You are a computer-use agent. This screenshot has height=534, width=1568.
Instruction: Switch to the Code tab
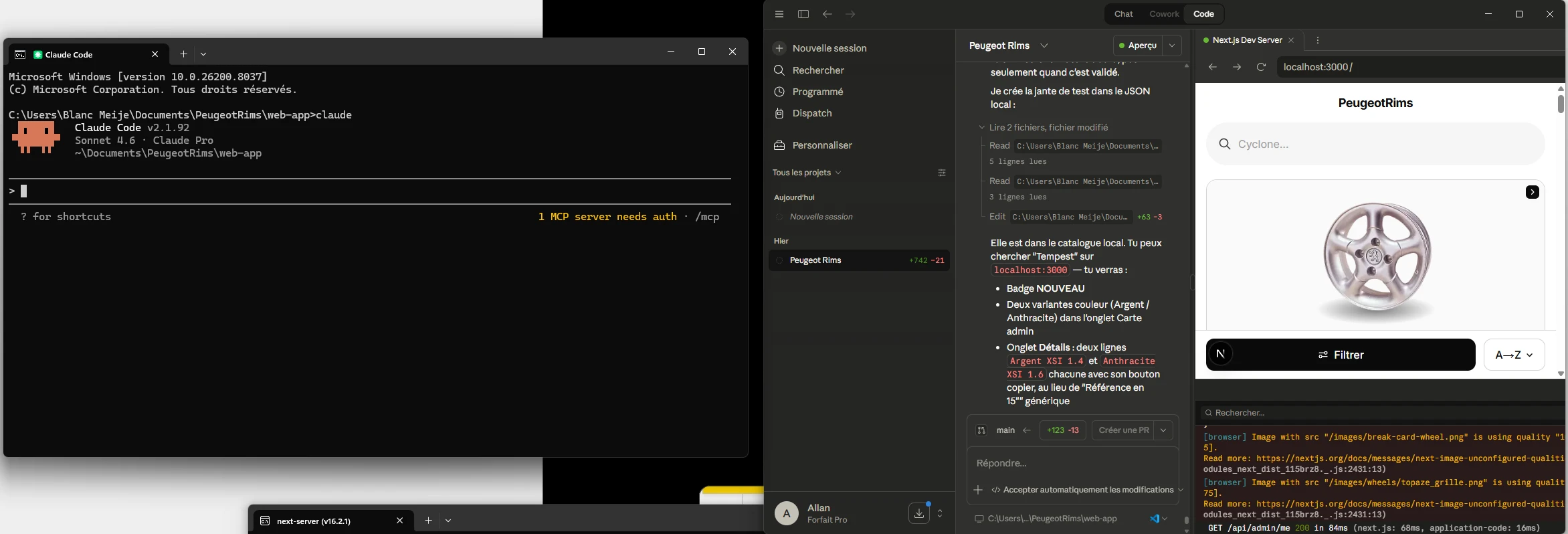[1203, 14]
